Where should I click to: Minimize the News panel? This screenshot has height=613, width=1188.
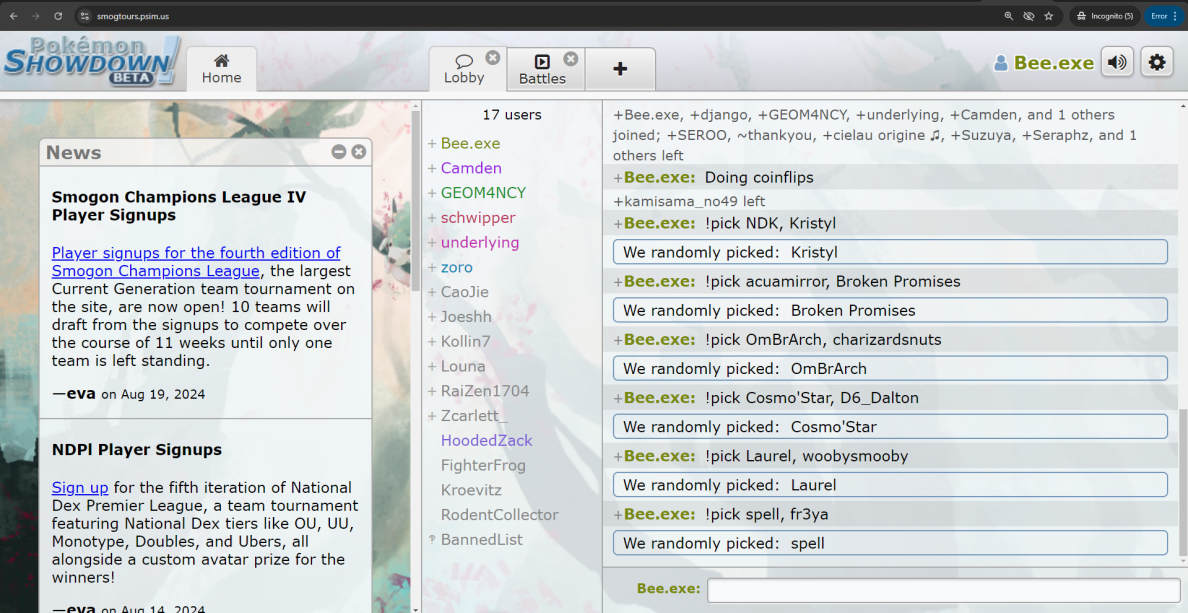(x=339, y=152)
